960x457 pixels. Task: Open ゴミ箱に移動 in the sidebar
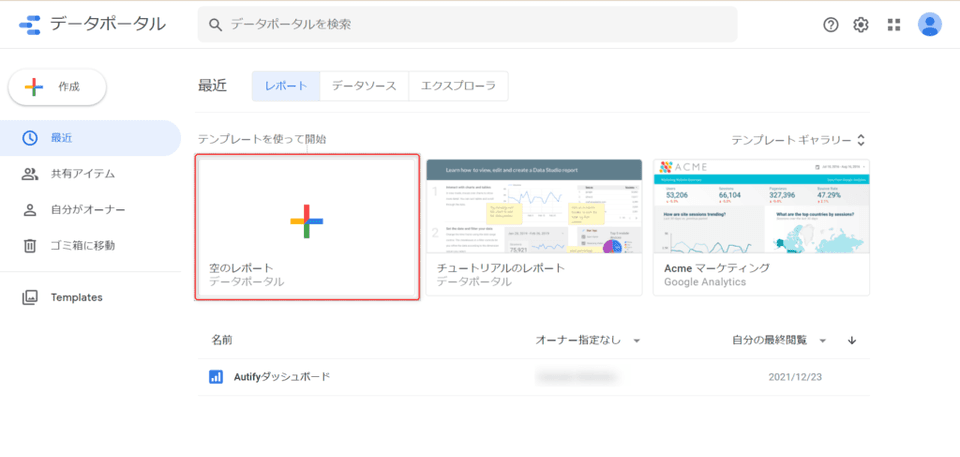[x=82, y=245]
